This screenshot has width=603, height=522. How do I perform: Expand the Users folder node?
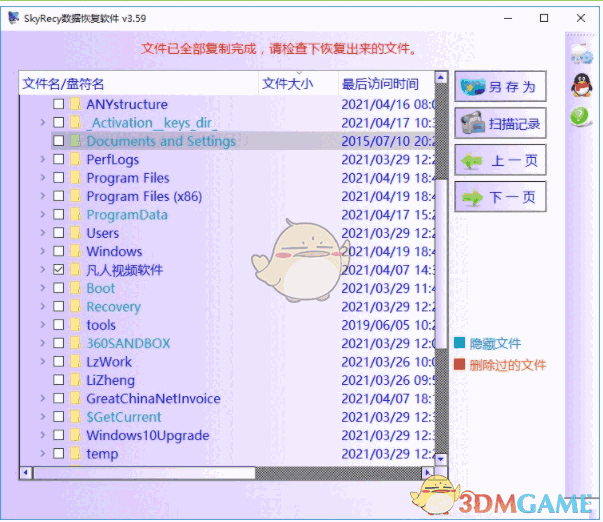(43, 233)
